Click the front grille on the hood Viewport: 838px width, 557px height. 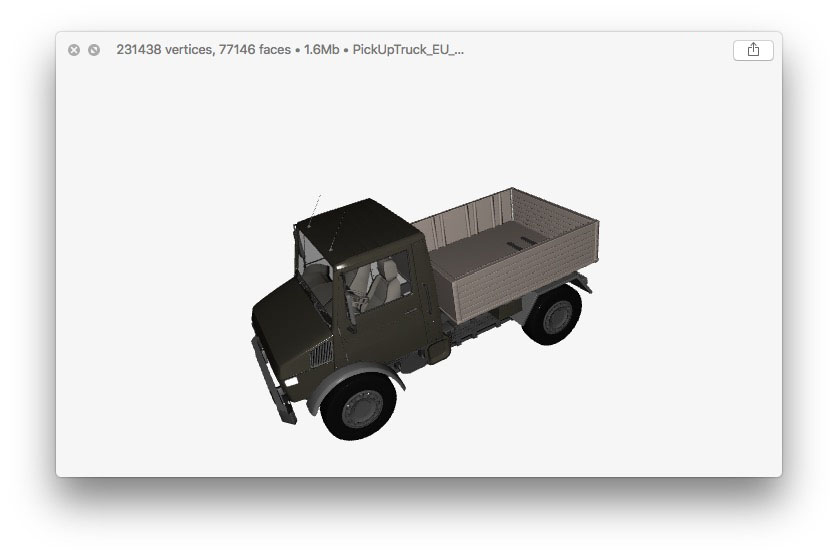pos(320,354)
